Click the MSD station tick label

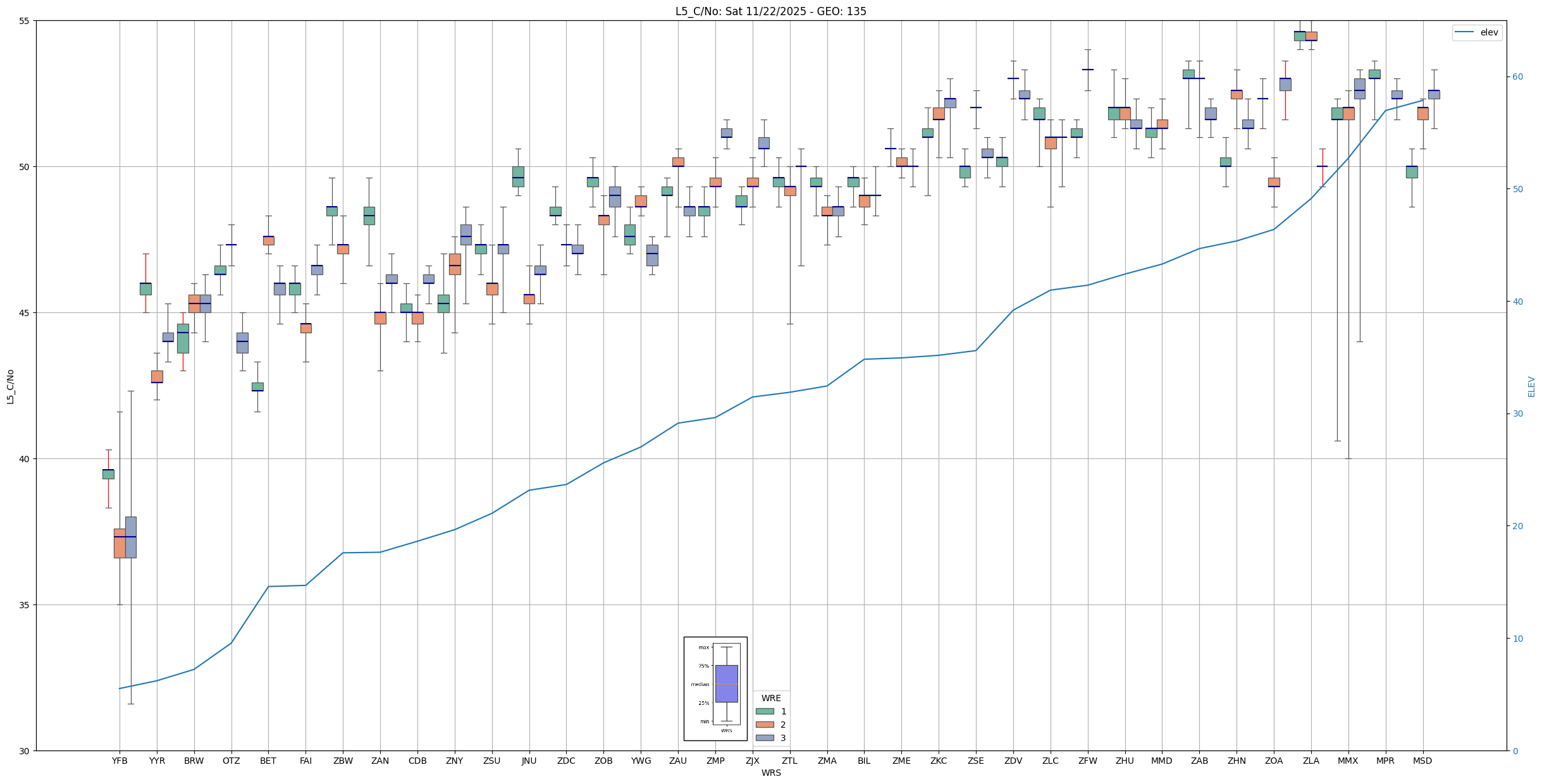point(1422,761)
